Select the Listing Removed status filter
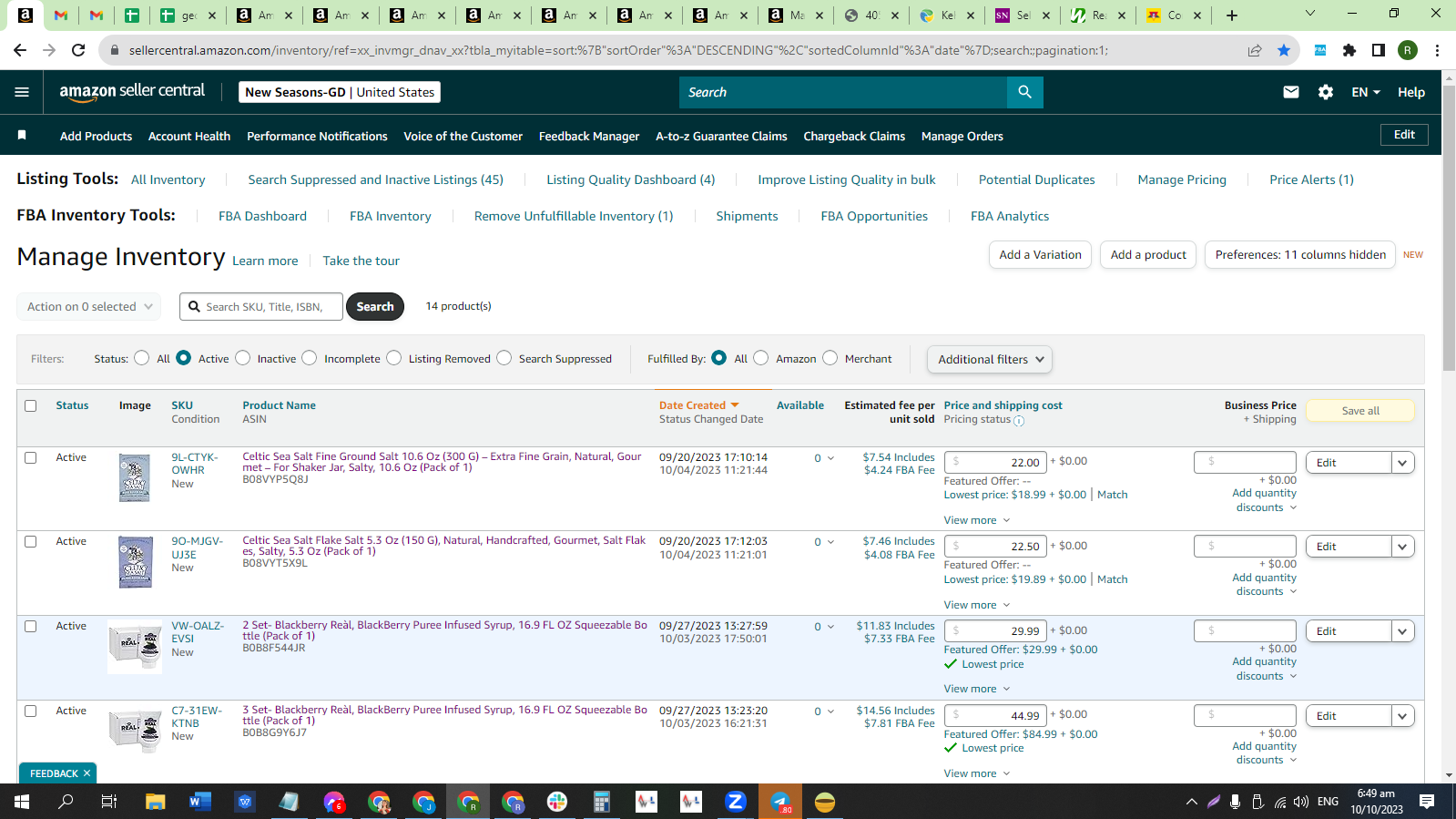This screenshot has width=1456, height=819. 393,358
